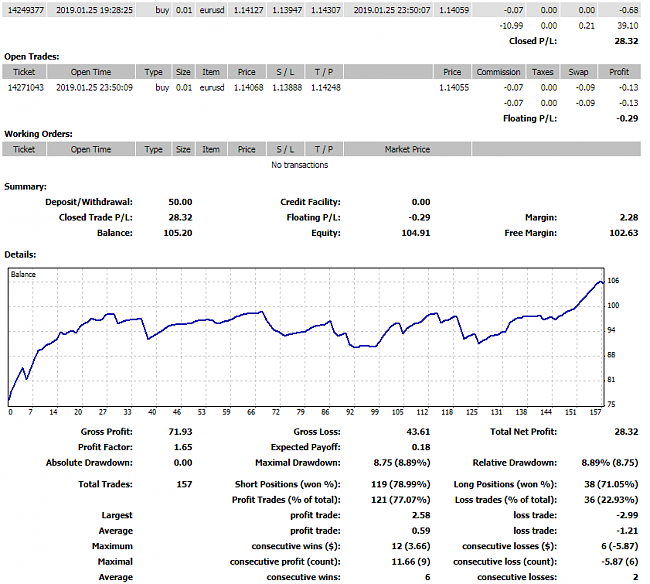Click the No transactions message
Image resolution: width=650 pixels, height=584 pixels.
pos(299,165)
